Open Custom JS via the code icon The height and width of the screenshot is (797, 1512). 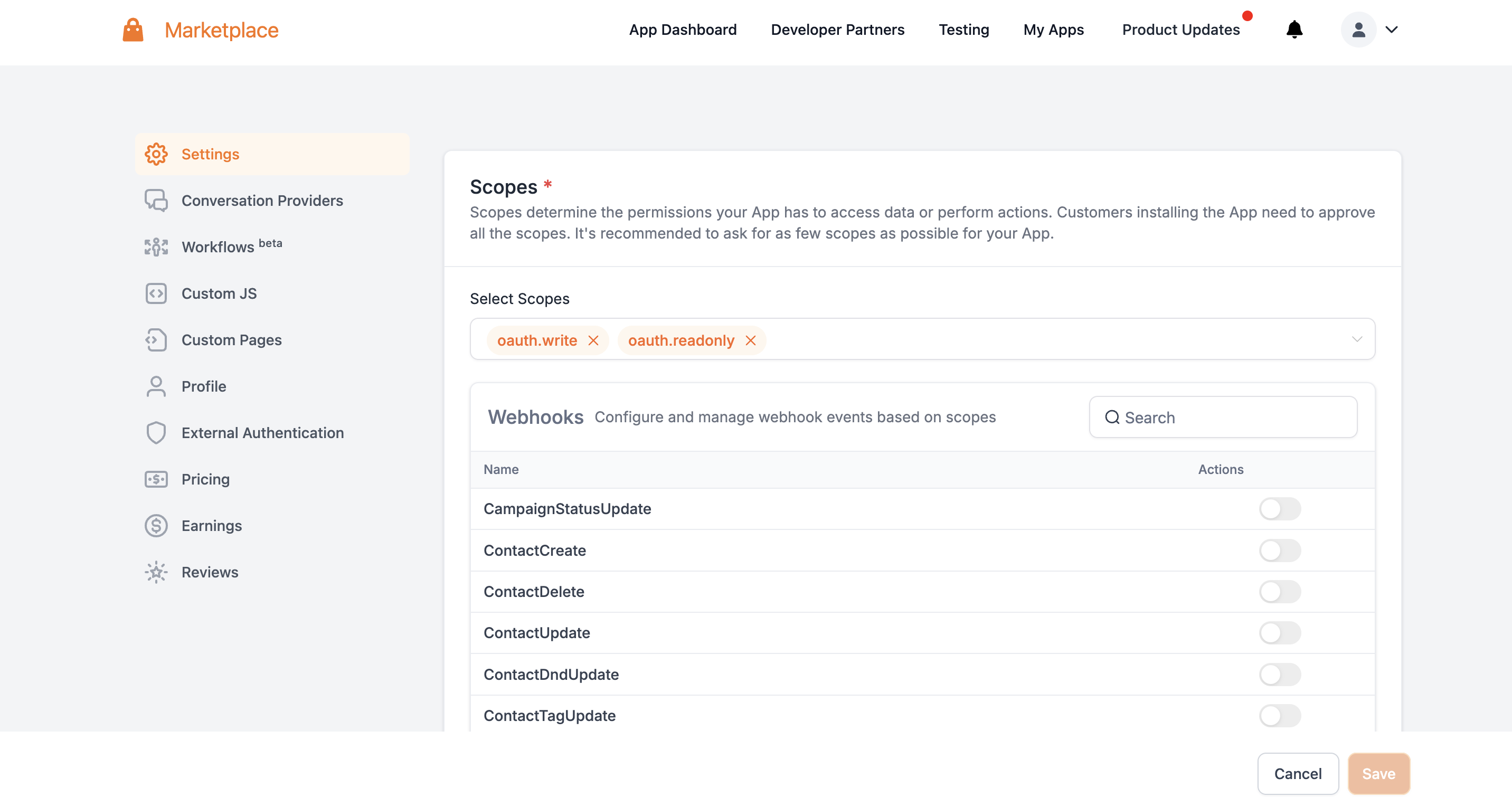point(156,293)
